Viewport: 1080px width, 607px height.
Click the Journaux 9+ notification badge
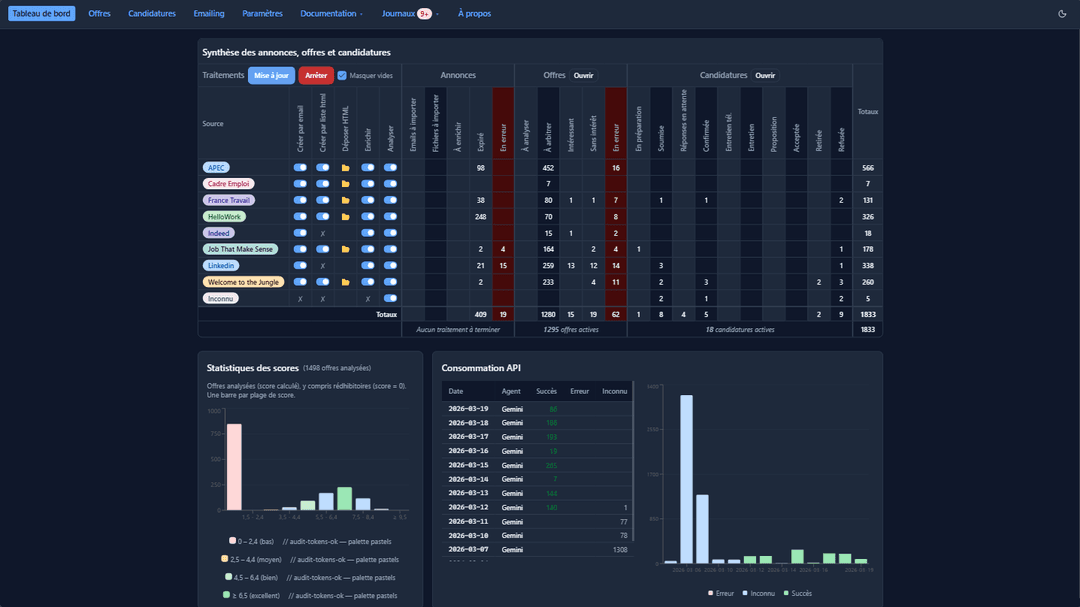pos(424,14)
